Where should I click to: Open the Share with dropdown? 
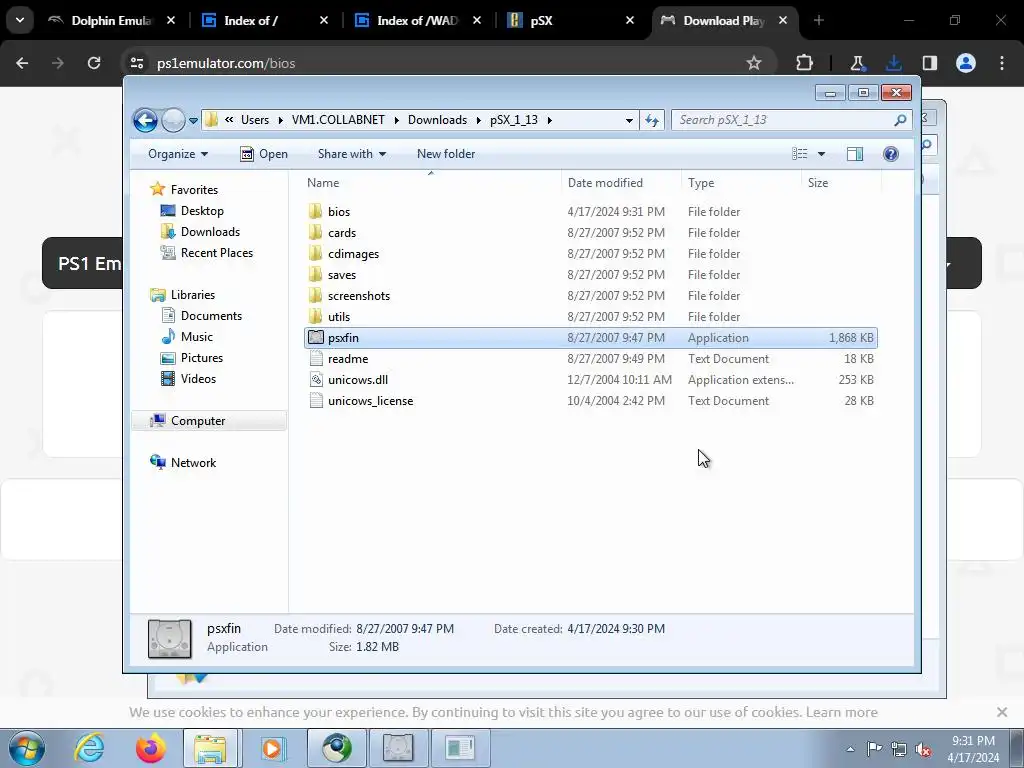(x=351, y=154)
